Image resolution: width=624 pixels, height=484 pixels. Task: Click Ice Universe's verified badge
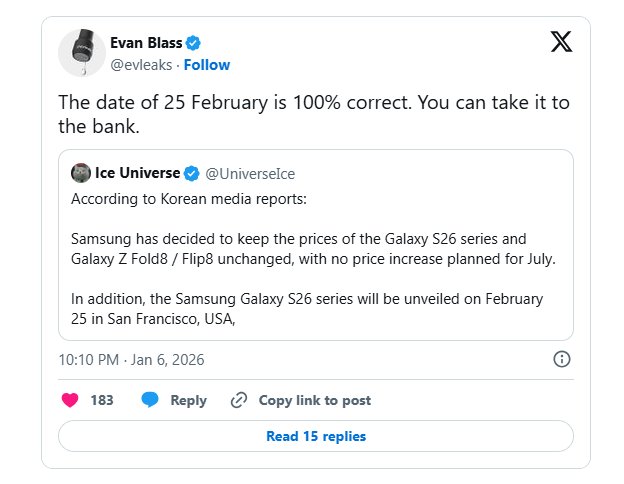click(191, 173)
